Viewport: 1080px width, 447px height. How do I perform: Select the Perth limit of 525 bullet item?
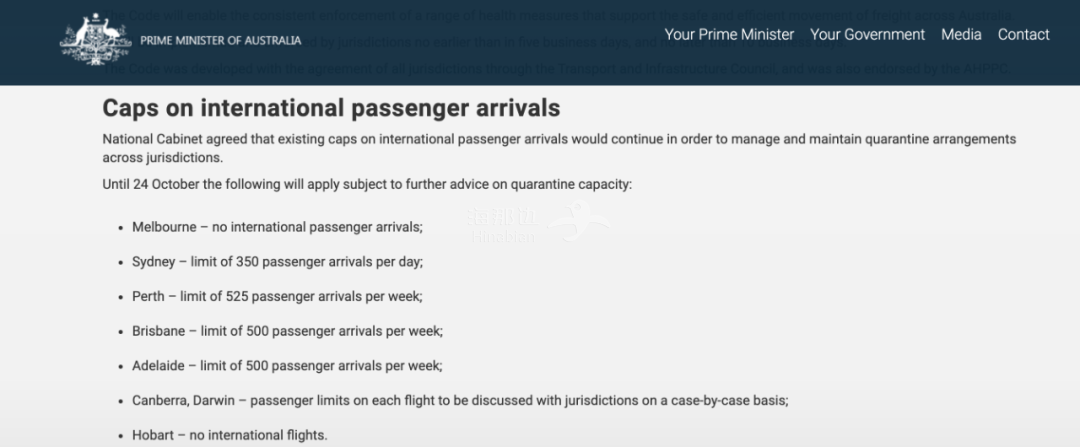277,296
